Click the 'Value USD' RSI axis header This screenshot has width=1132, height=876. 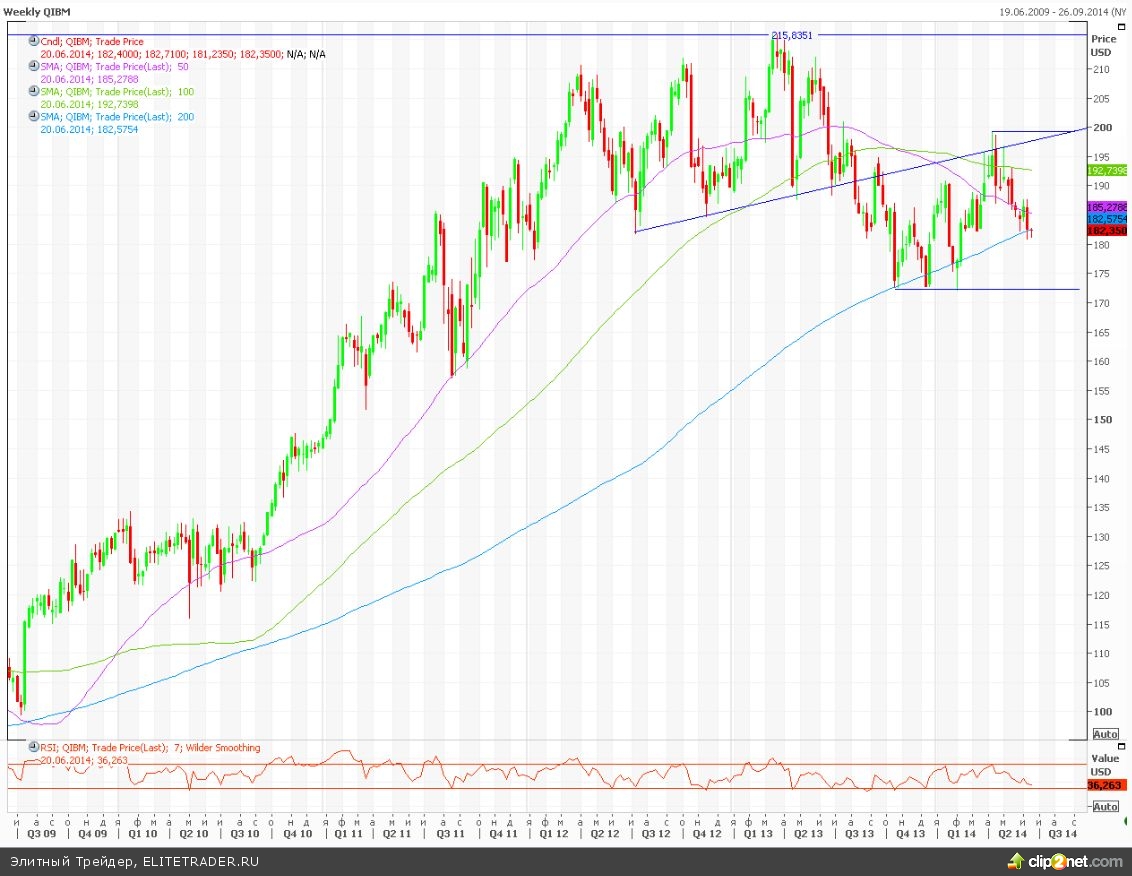point(1104,765)
